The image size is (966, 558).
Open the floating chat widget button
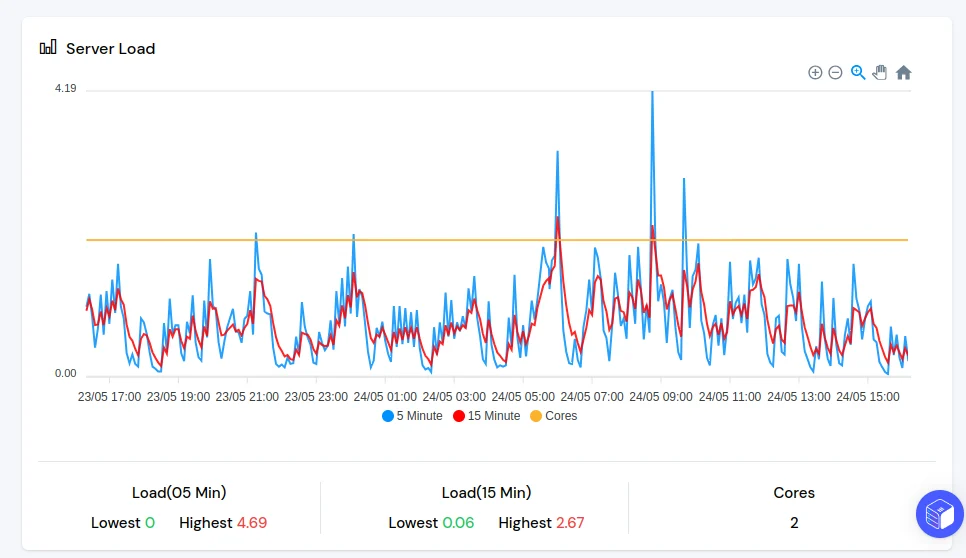[940, 514]
